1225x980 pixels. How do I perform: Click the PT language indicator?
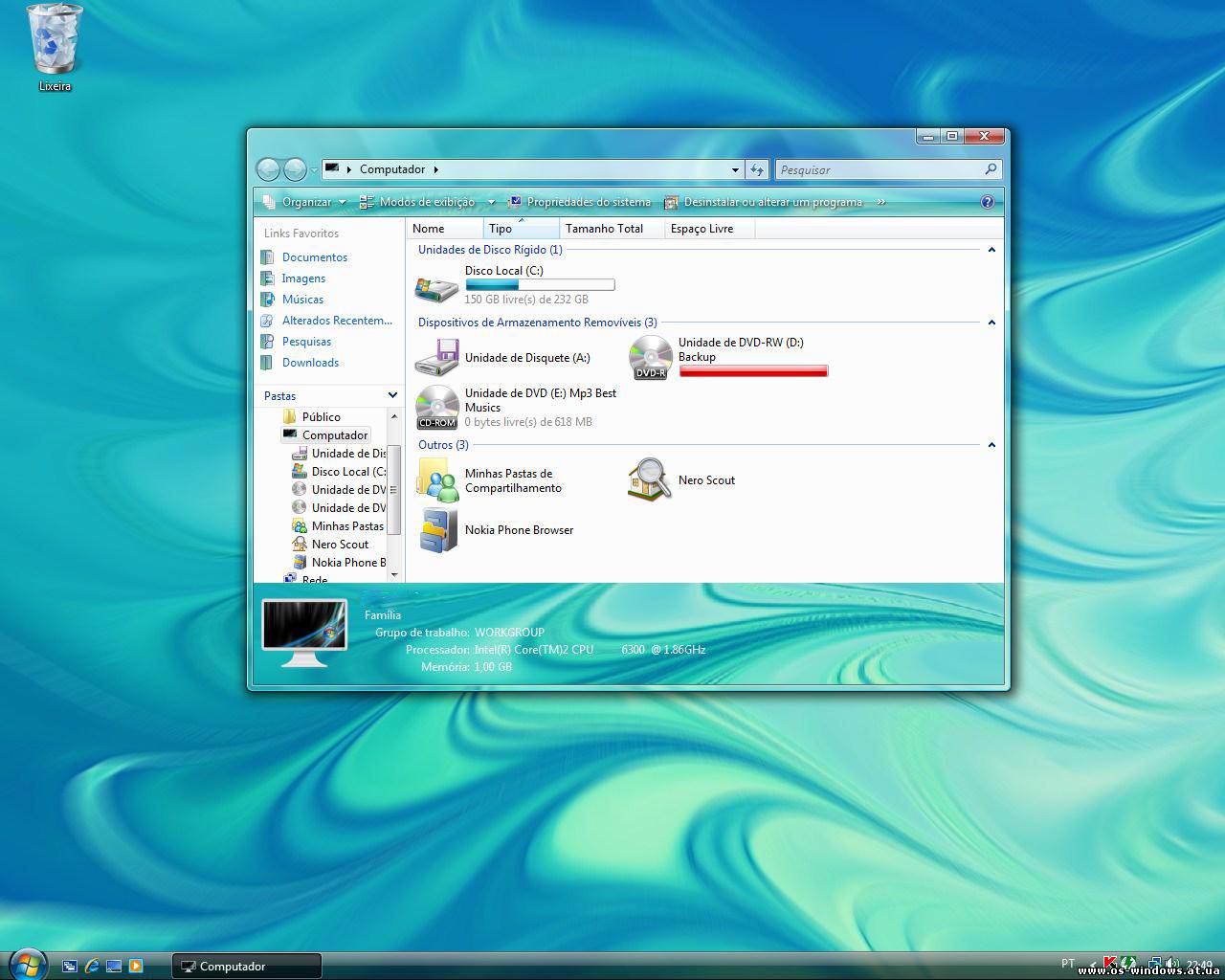coord(1068,963)
